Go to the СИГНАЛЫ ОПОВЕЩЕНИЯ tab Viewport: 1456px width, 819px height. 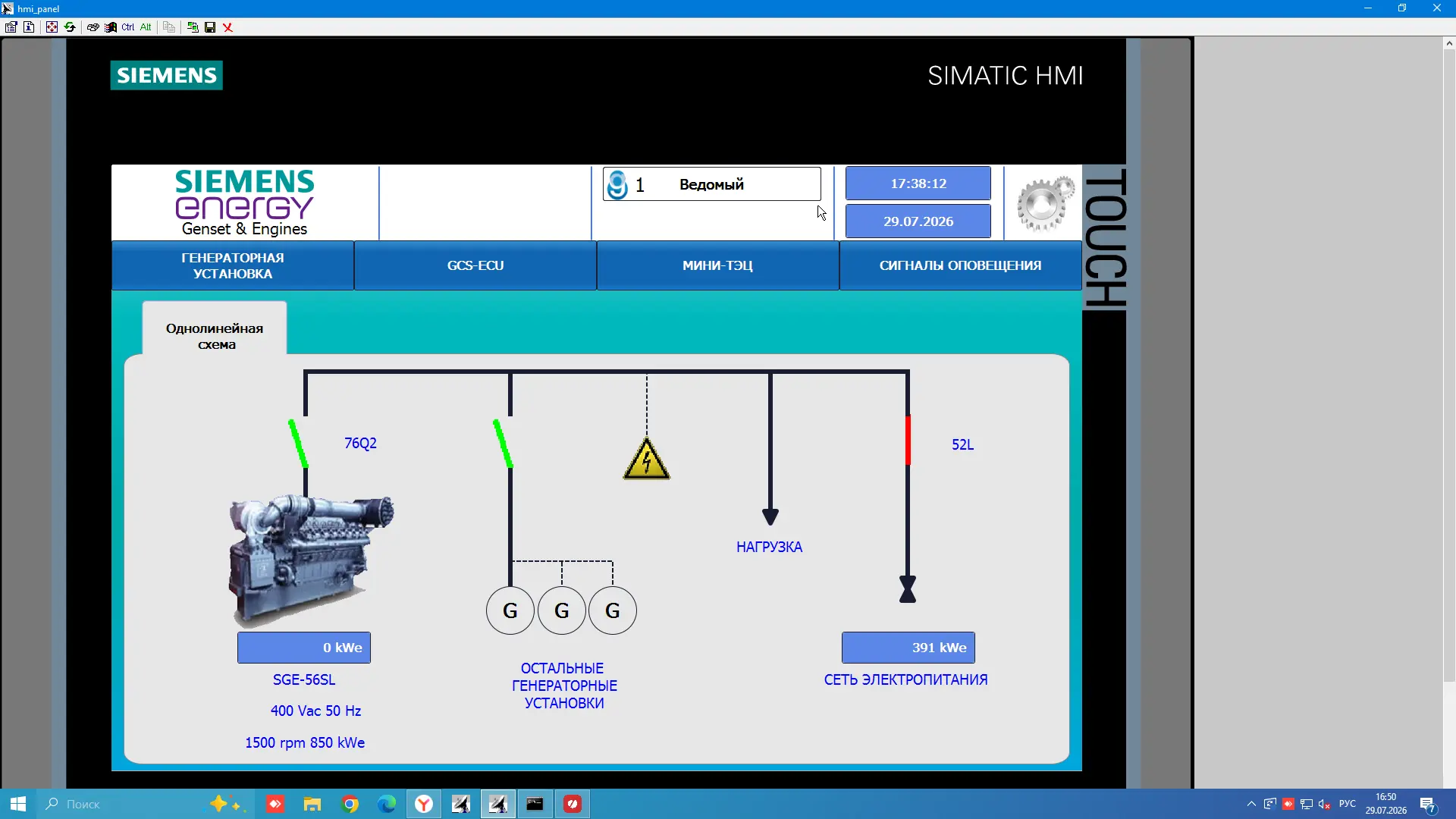pyautogui.click(x=961, y=265)
